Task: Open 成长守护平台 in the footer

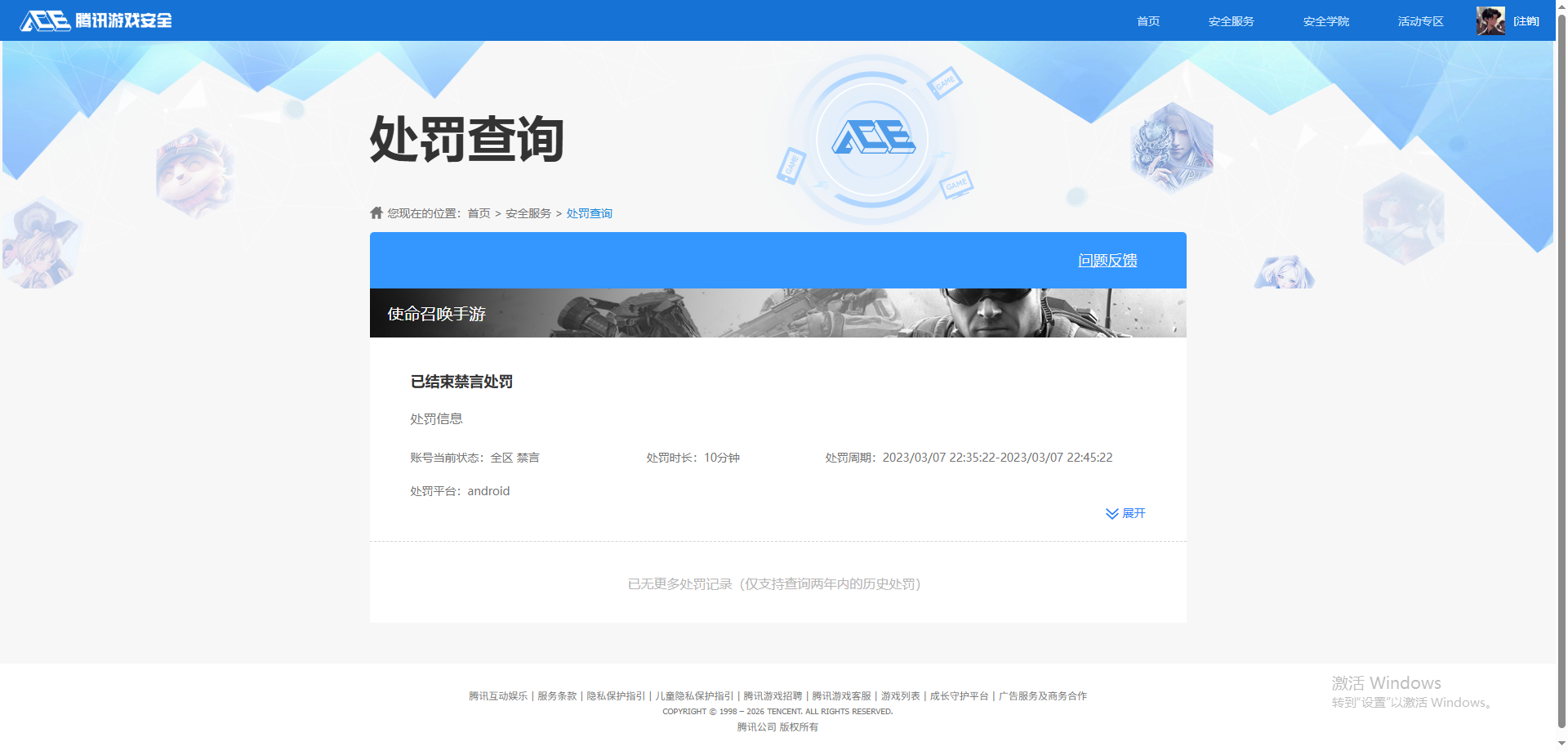Action: pyautogui.click(x=959, y=695)
